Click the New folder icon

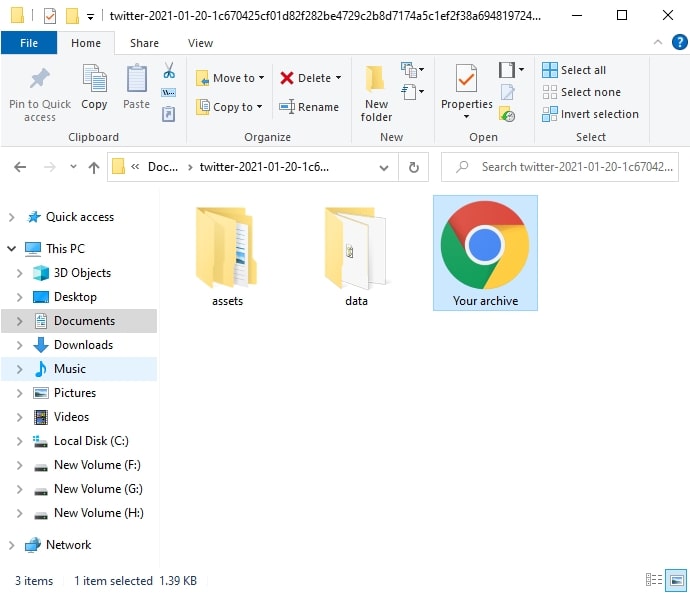point(375,79)
